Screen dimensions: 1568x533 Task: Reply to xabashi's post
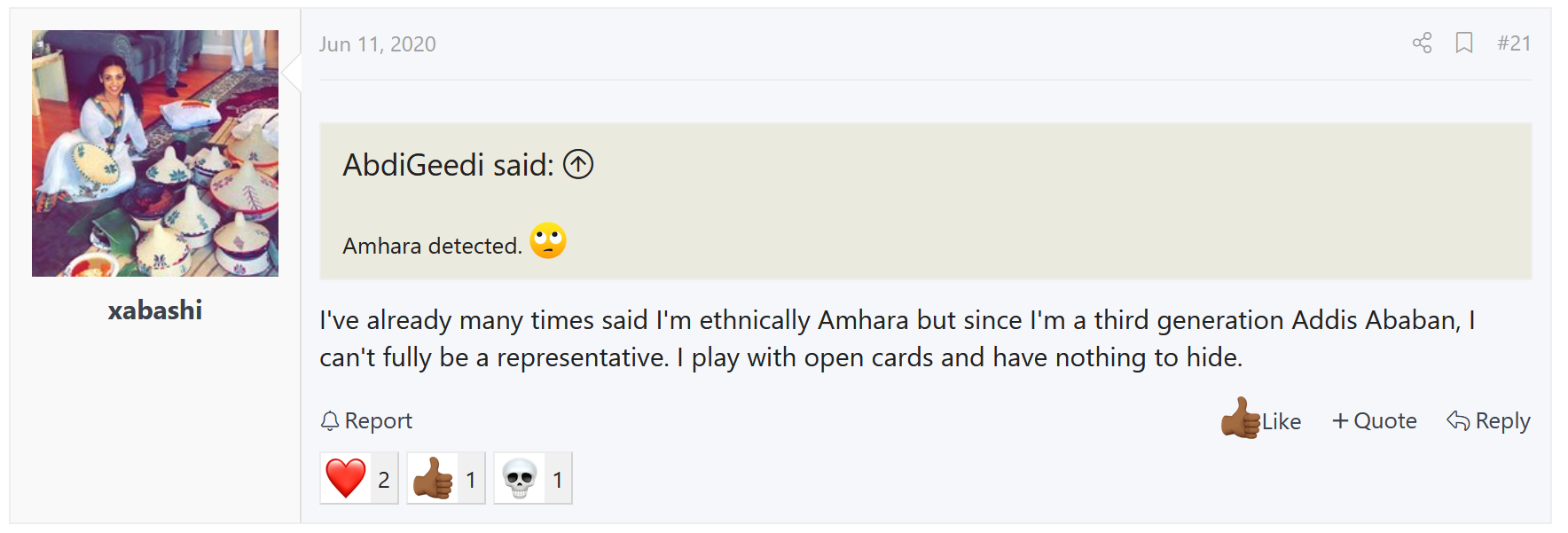point(1488,420)
